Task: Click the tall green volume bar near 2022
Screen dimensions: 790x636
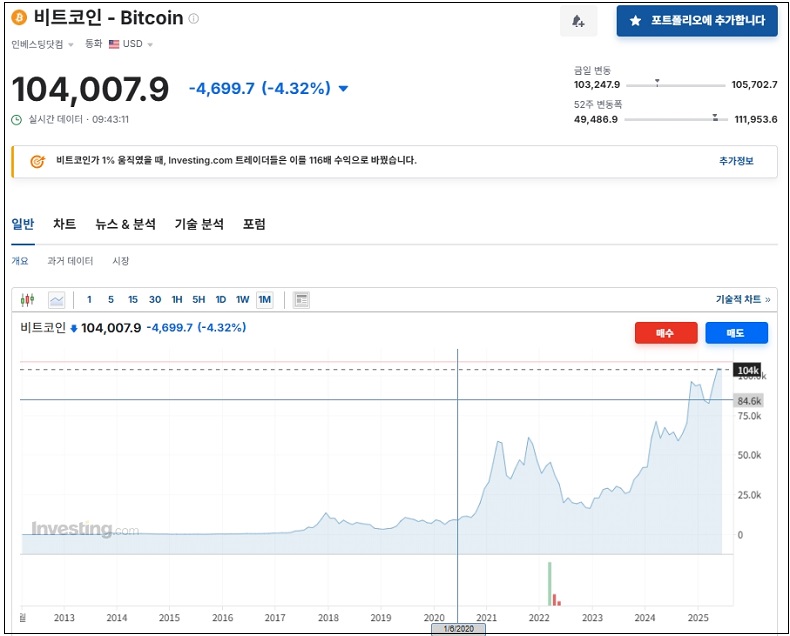Action: point(550,584)
